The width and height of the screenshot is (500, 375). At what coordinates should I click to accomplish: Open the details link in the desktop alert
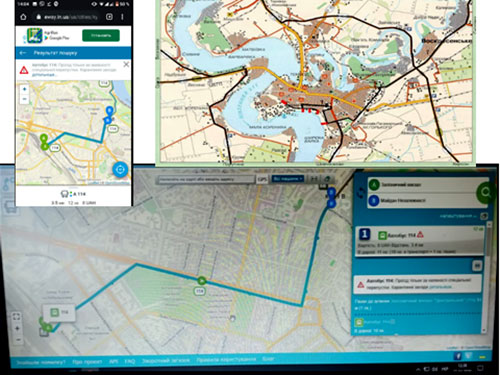pos(441,287)
